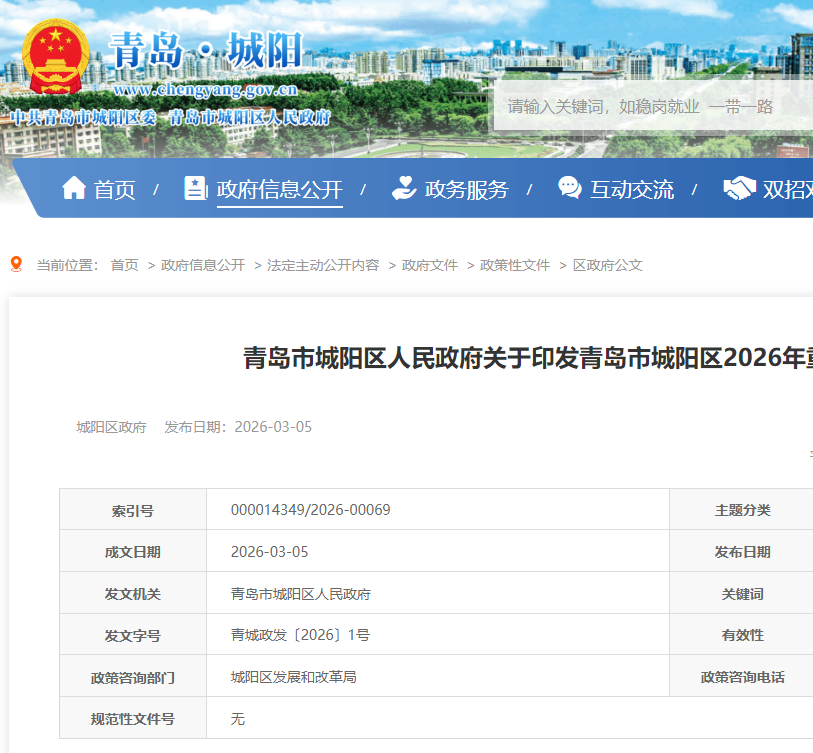
Task: Click 首页 in the breadcrumb trail
Action: click(124, 265)
